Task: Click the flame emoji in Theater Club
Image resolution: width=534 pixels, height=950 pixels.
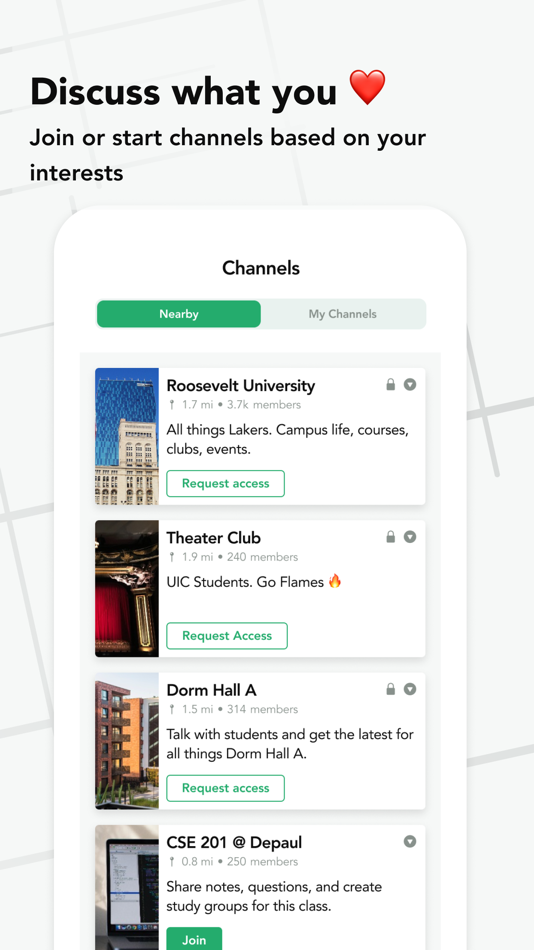Action: [335, 582]
